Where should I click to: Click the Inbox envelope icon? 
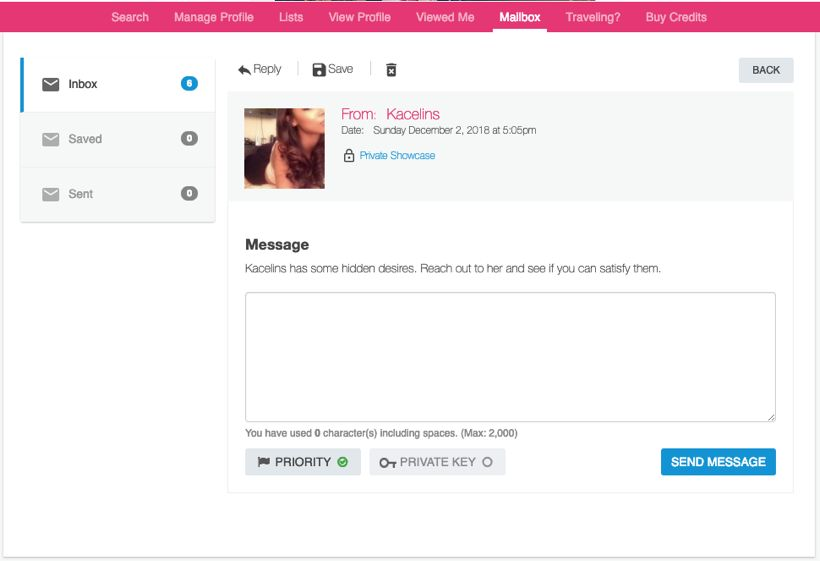coord(51,84)
